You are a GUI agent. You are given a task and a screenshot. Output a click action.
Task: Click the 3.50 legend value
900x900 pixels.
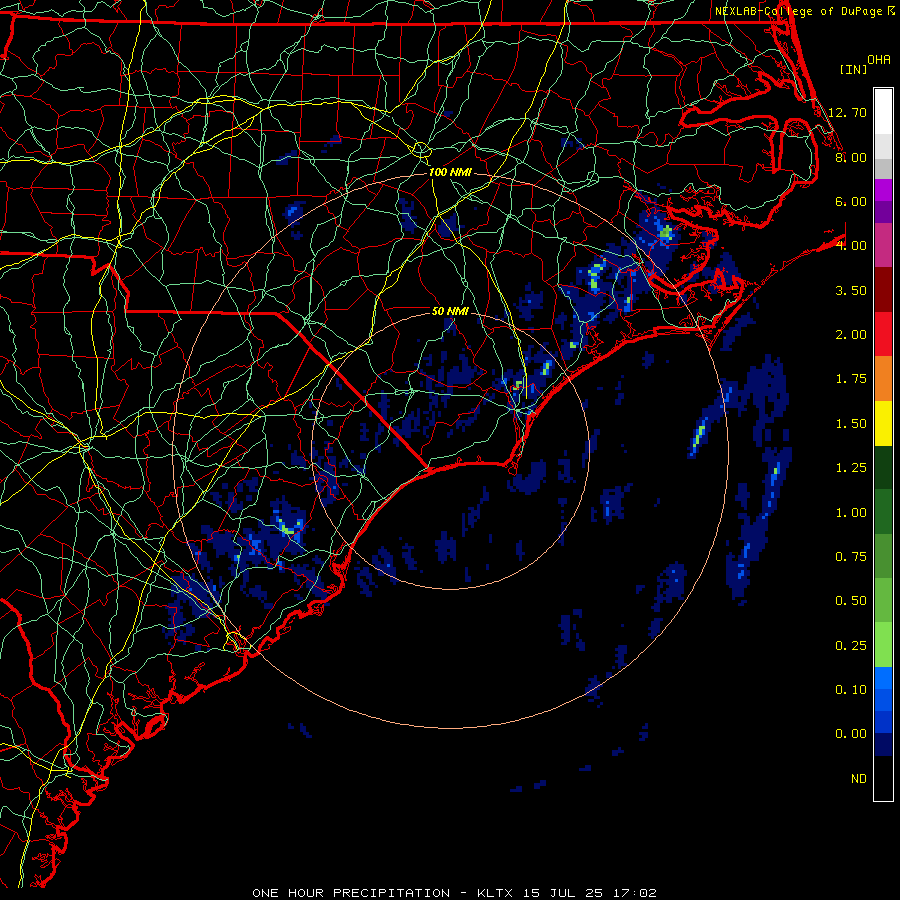point(851,290)
